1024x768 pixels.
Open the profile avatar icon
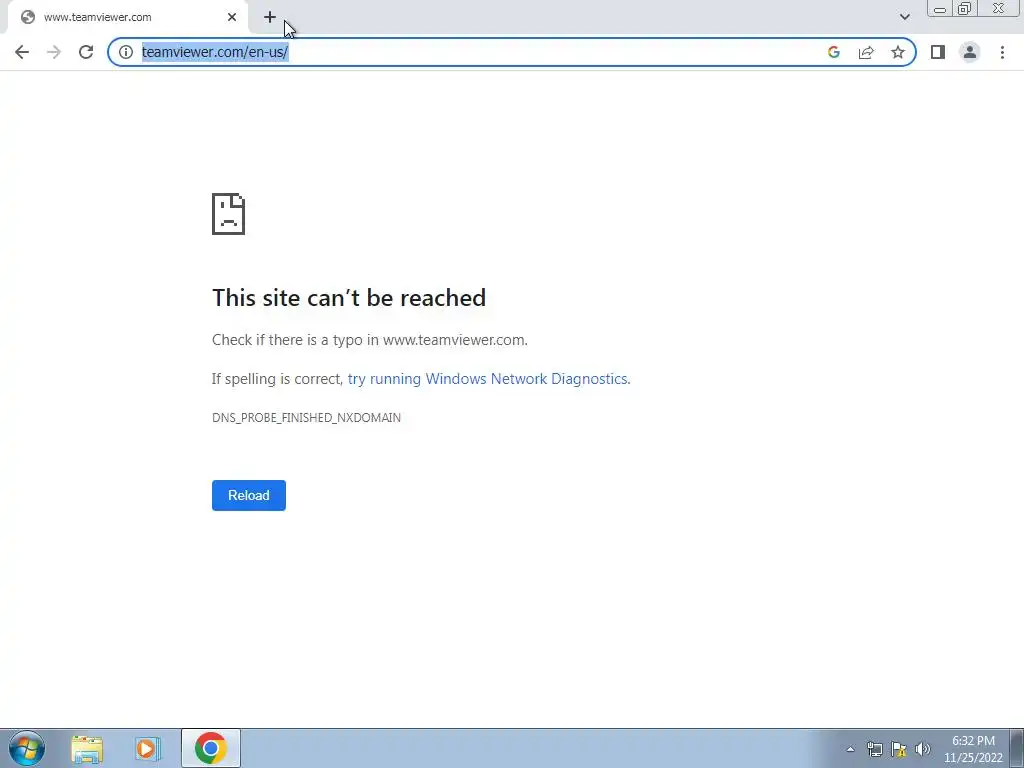click(970, 52)
